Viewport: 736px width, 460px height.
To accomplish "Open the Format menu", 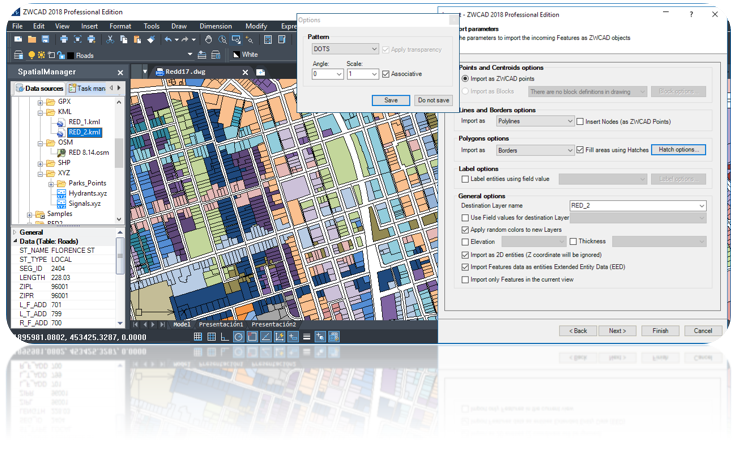I will pyautogui.click(x=120, y=26).
